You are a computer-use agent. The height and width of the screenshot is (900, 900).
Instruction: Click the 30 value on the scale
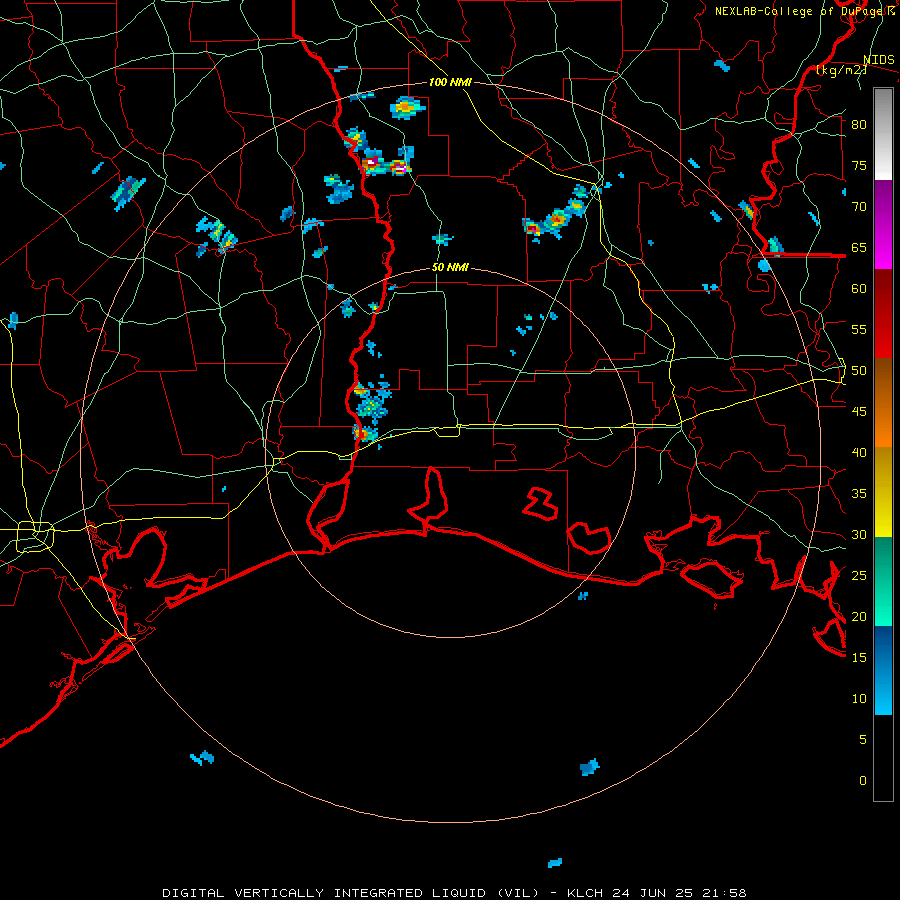[859, 534]
